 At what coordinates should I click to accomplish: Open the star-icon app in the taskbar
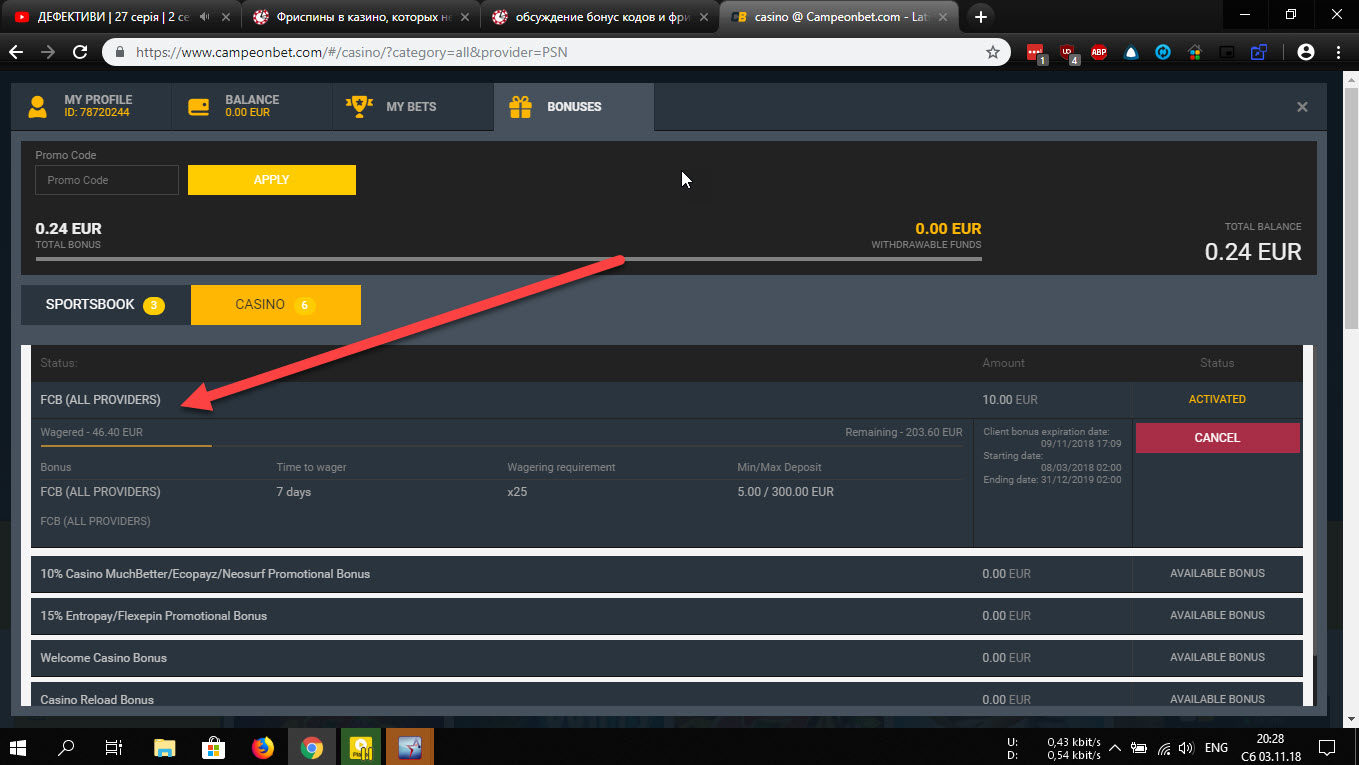409,746
